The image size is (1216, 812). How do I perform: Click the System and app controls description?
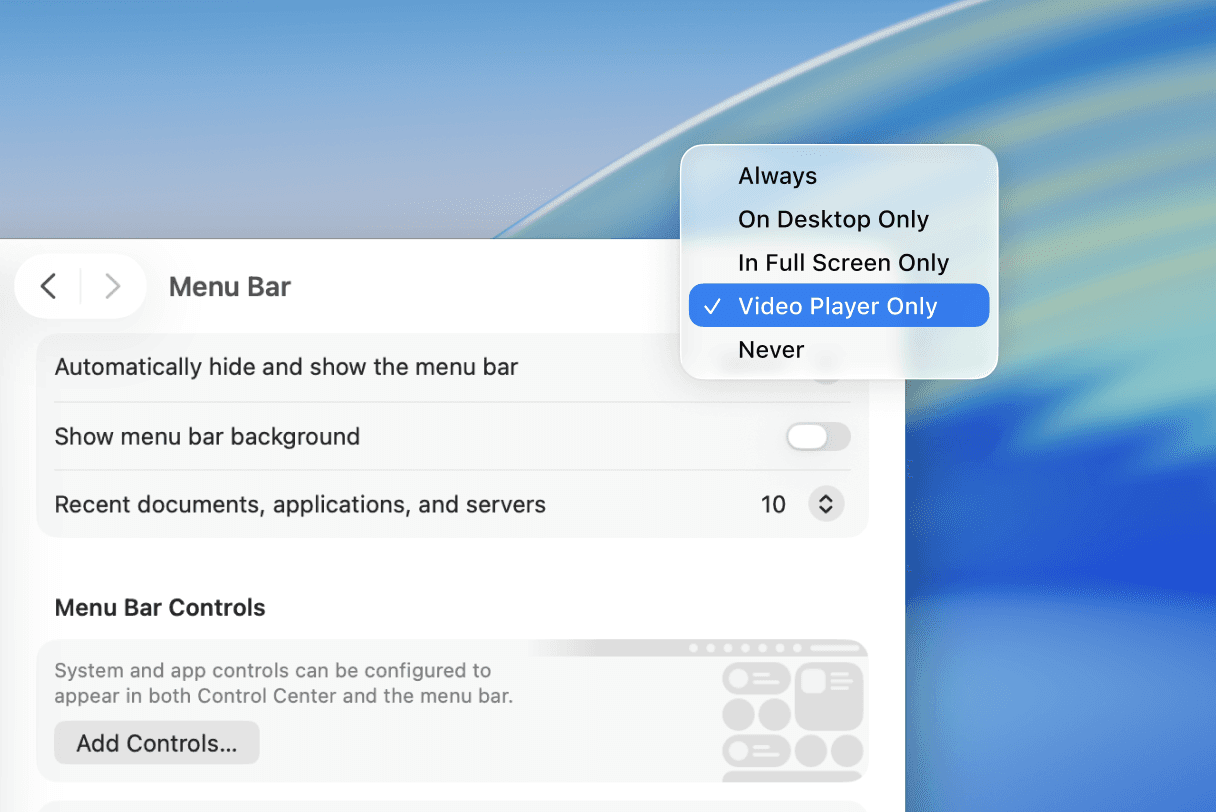pyautogui.click(x=283, y=683)
